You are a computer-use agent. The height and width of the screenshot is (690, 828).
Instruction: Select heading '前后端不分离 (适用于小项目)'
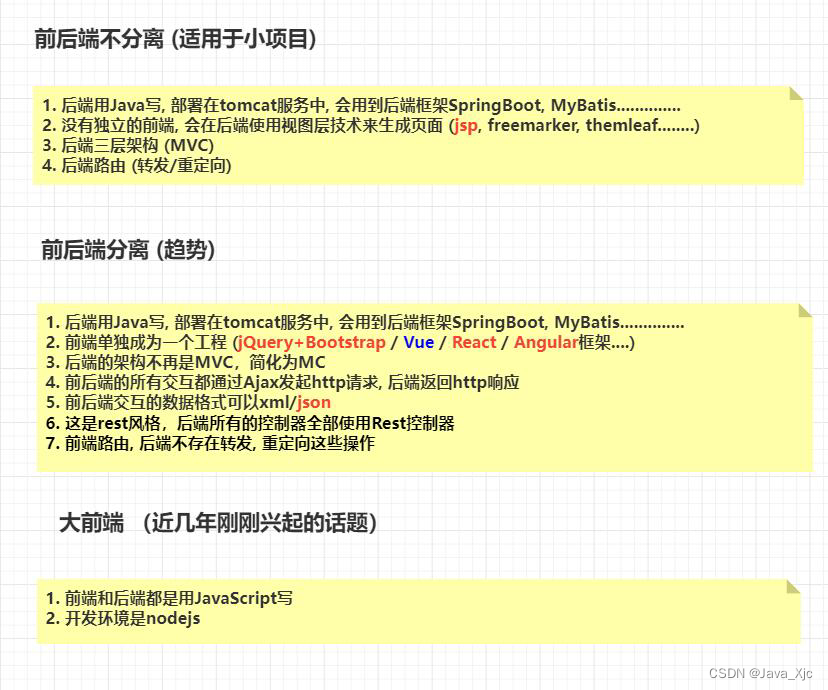point(175,39)
